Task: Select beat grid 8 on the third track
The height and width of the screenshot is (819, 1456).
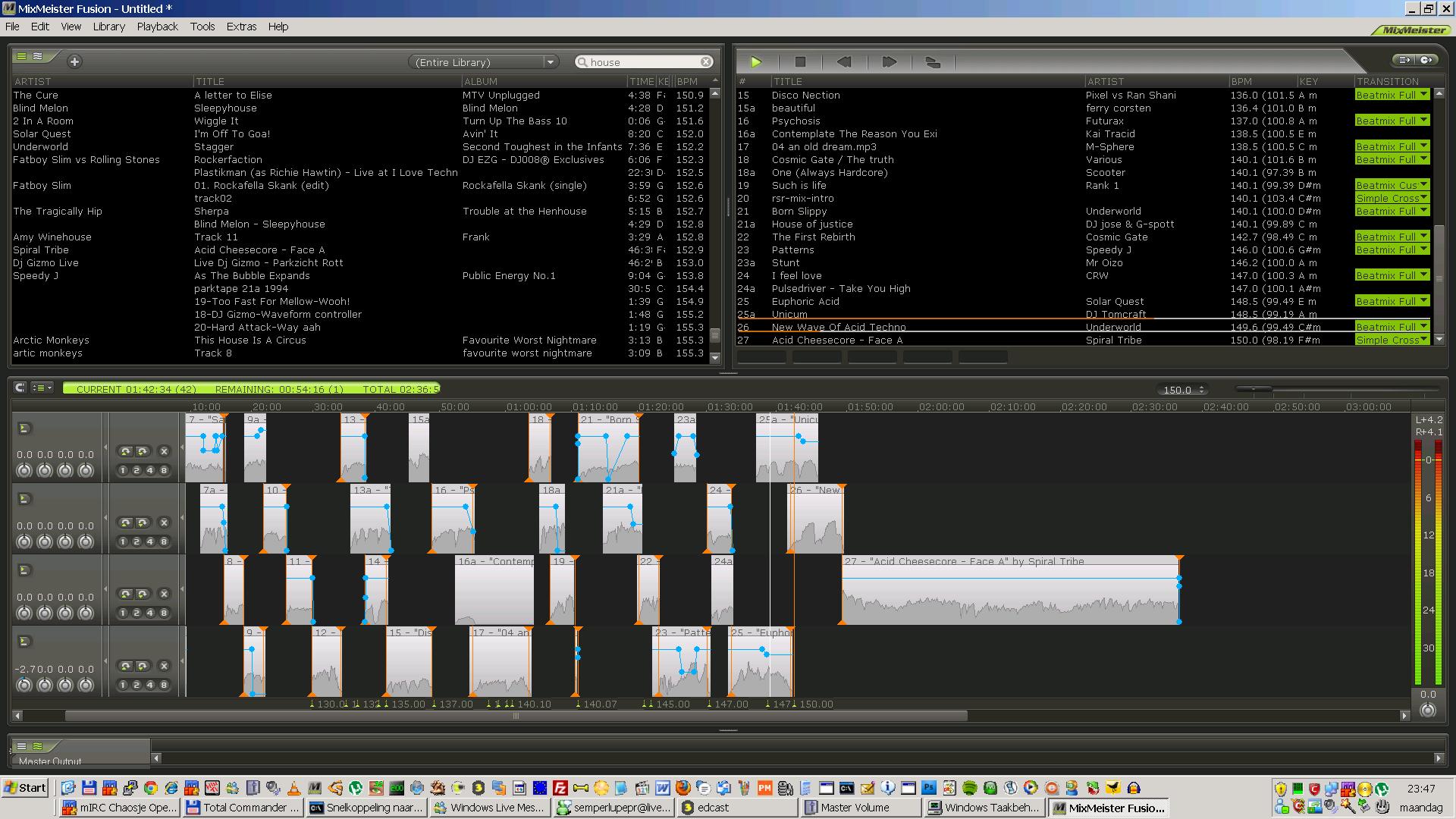Action: click(x=164, y=613)
